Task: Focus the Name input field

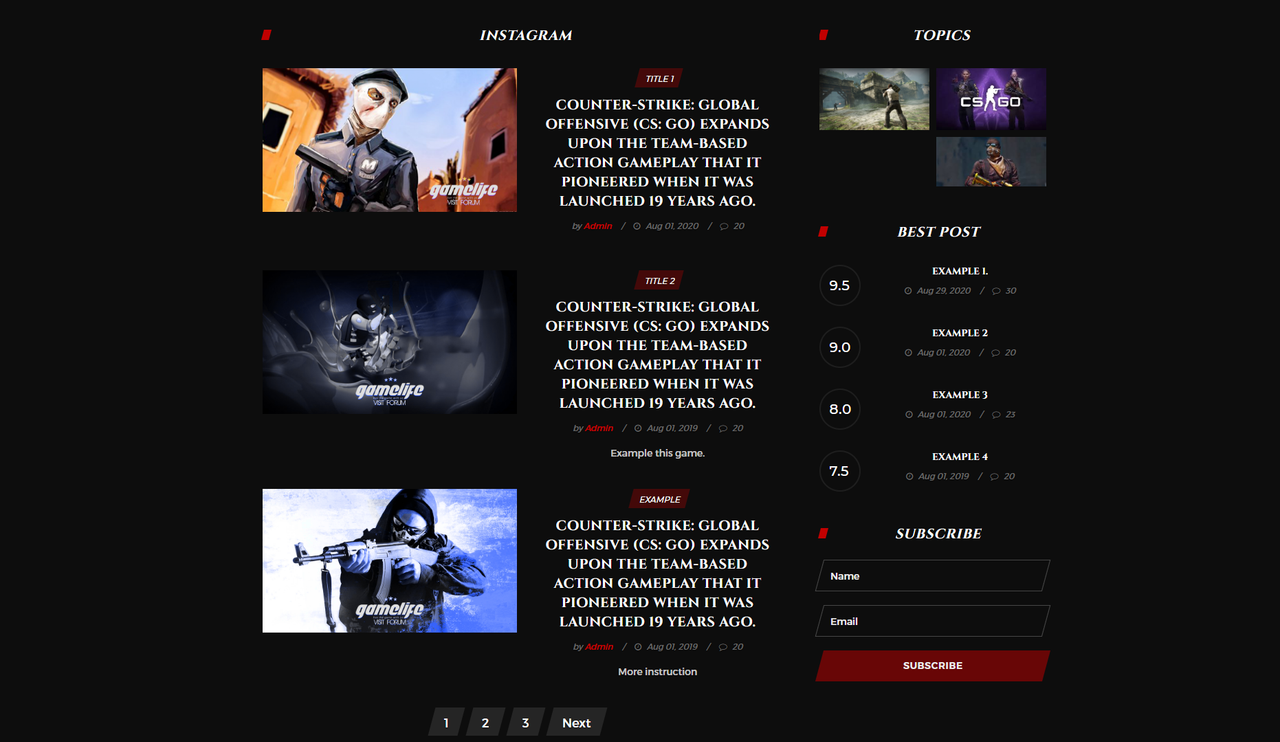Action: 933,576
